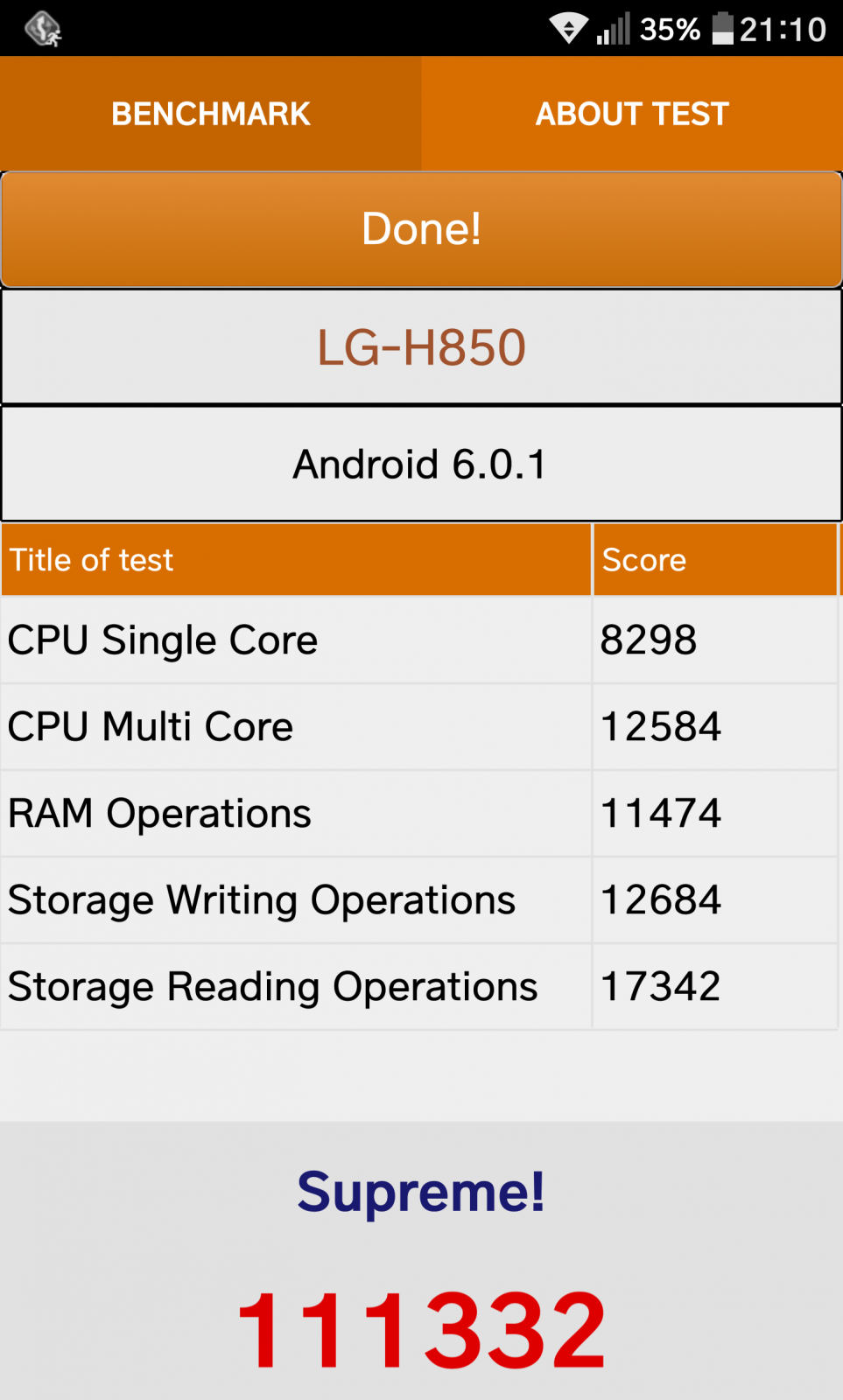Tap the Supreme! rating label

(421, 1192)
